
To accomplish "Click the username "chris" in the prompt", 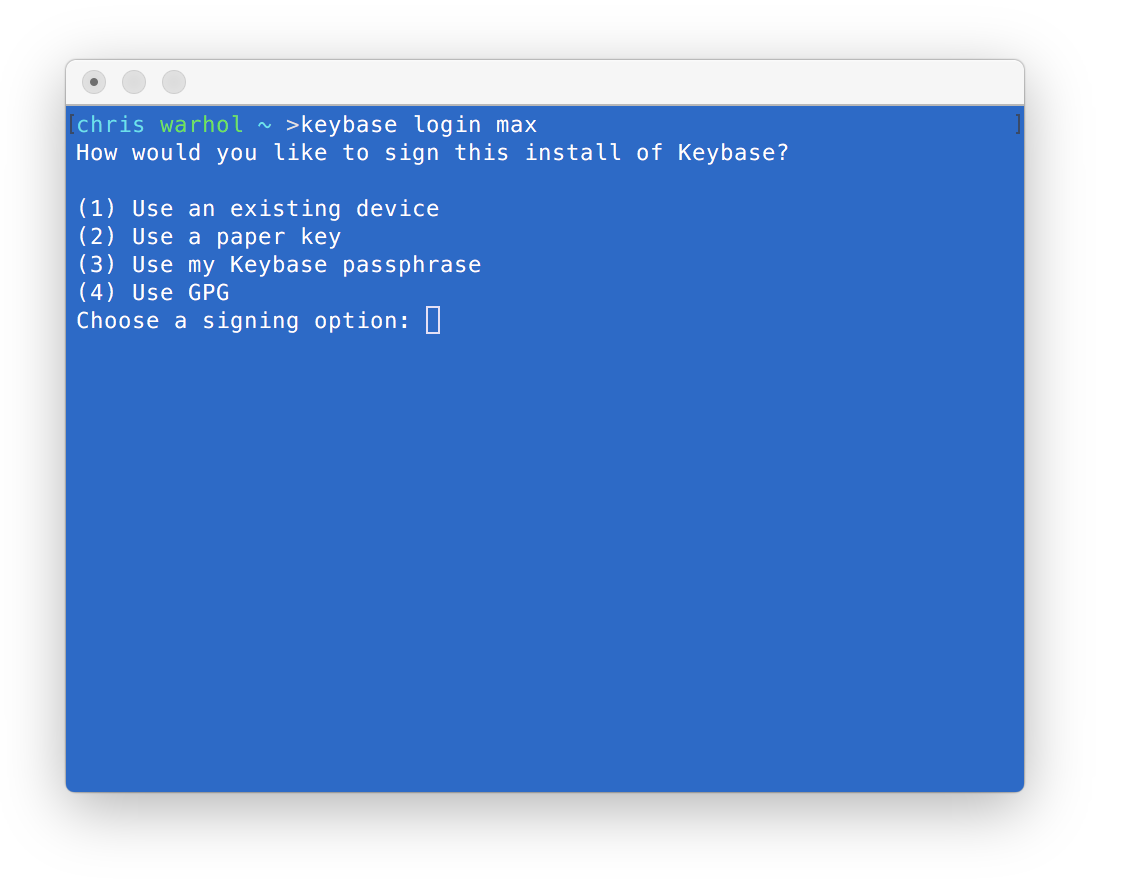I will [110, 125].
